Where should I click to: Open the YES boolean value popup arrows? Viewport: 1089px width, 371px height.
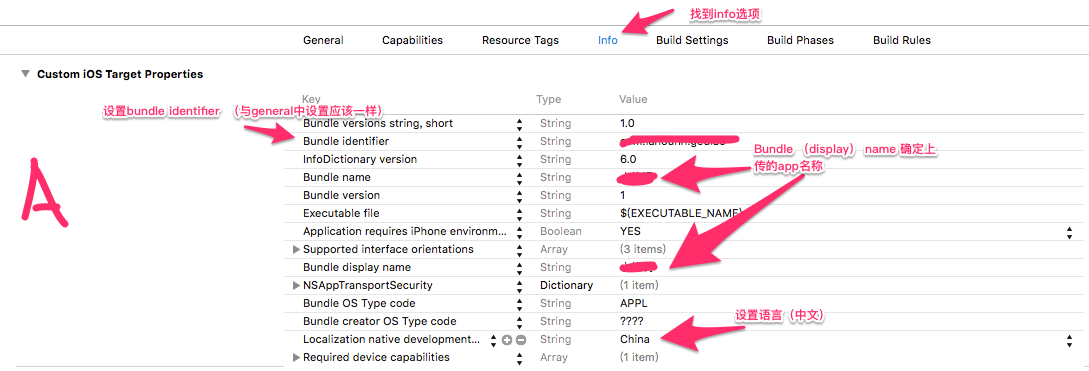click(x=1069, y=232)
